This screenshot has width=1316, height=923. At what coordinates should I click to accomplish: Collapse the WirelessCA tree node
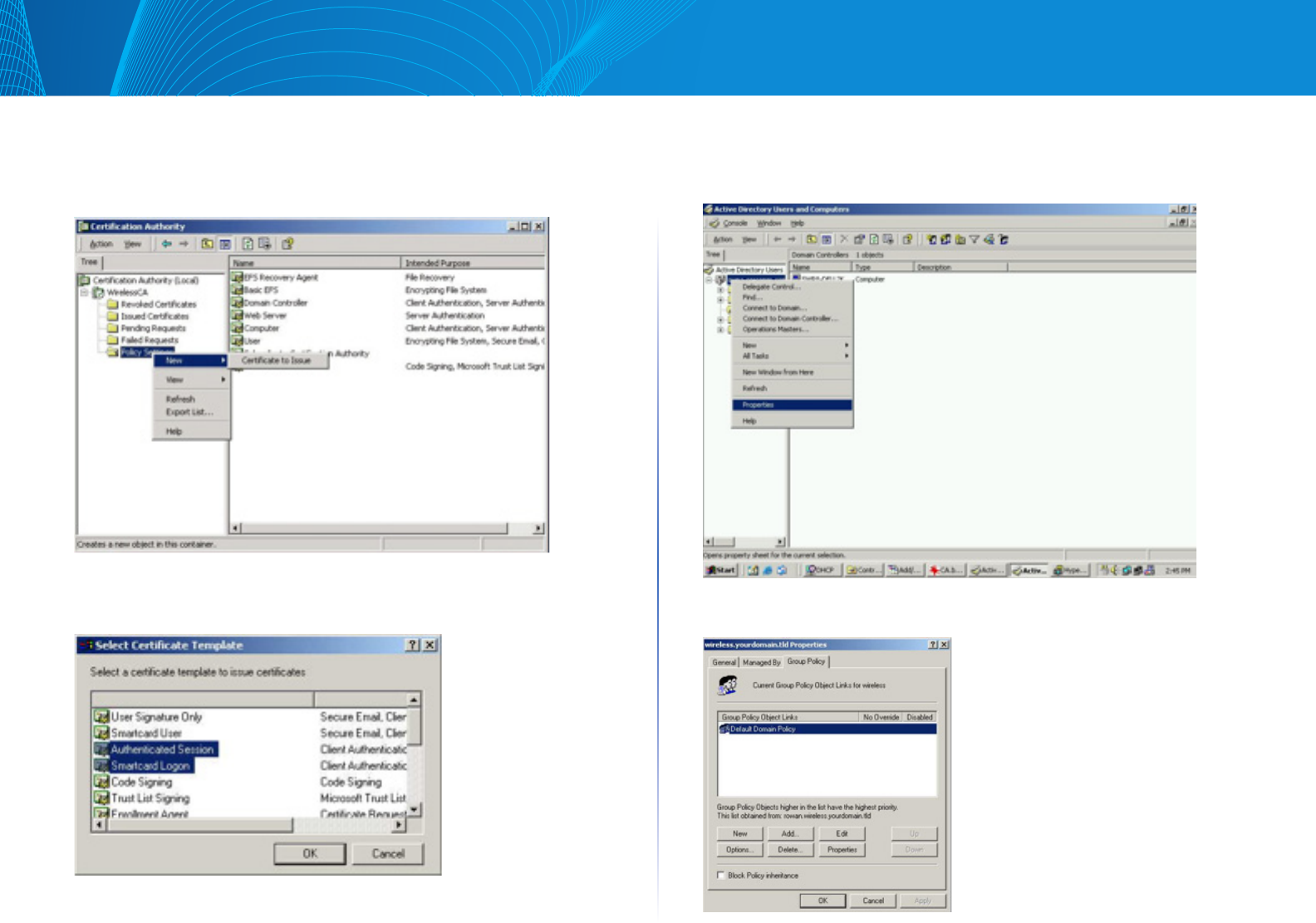[84, 292]
